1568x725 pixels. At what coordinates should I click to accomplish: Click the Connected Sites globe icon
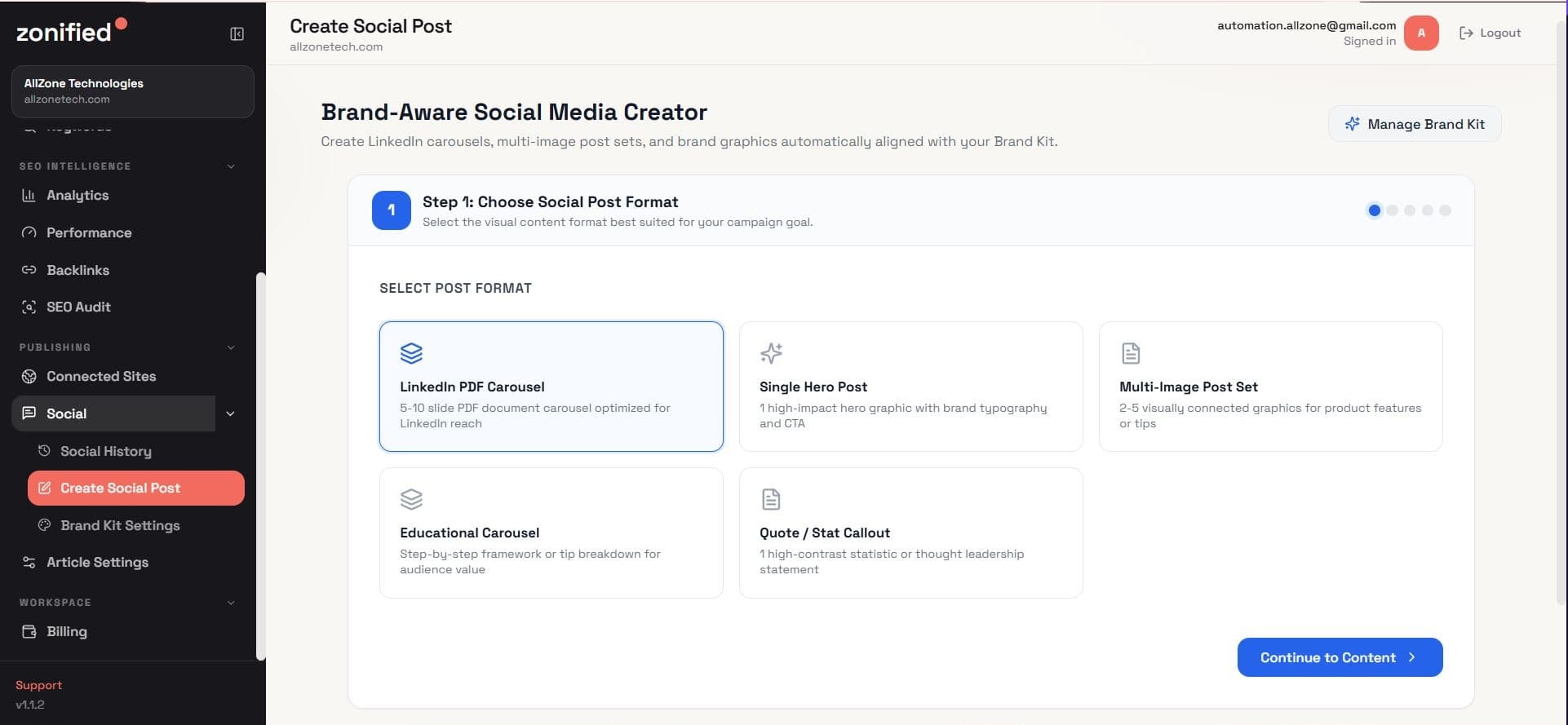[29, 376]
